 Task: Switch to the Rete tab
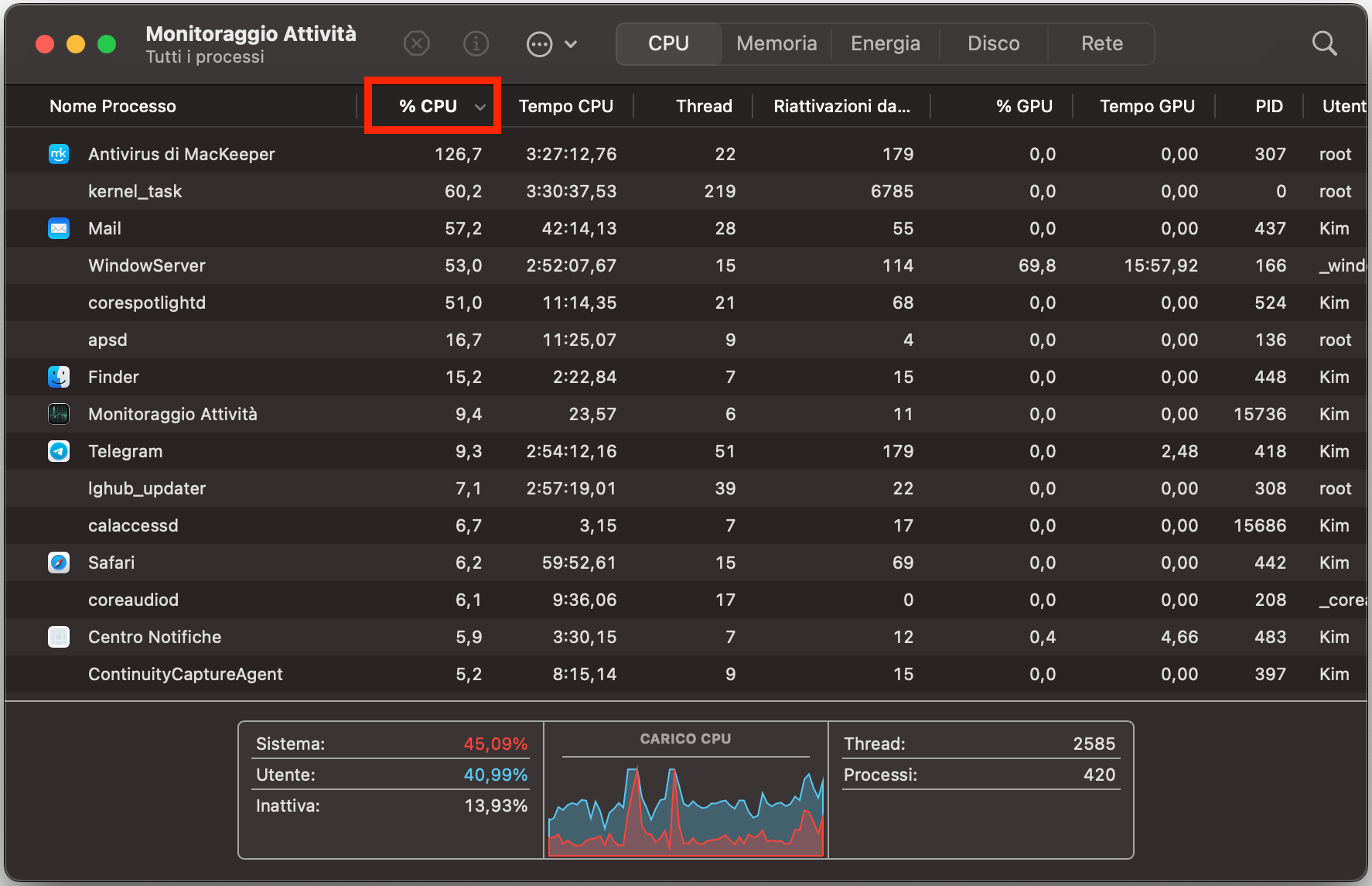click(x=1102, y=43)
